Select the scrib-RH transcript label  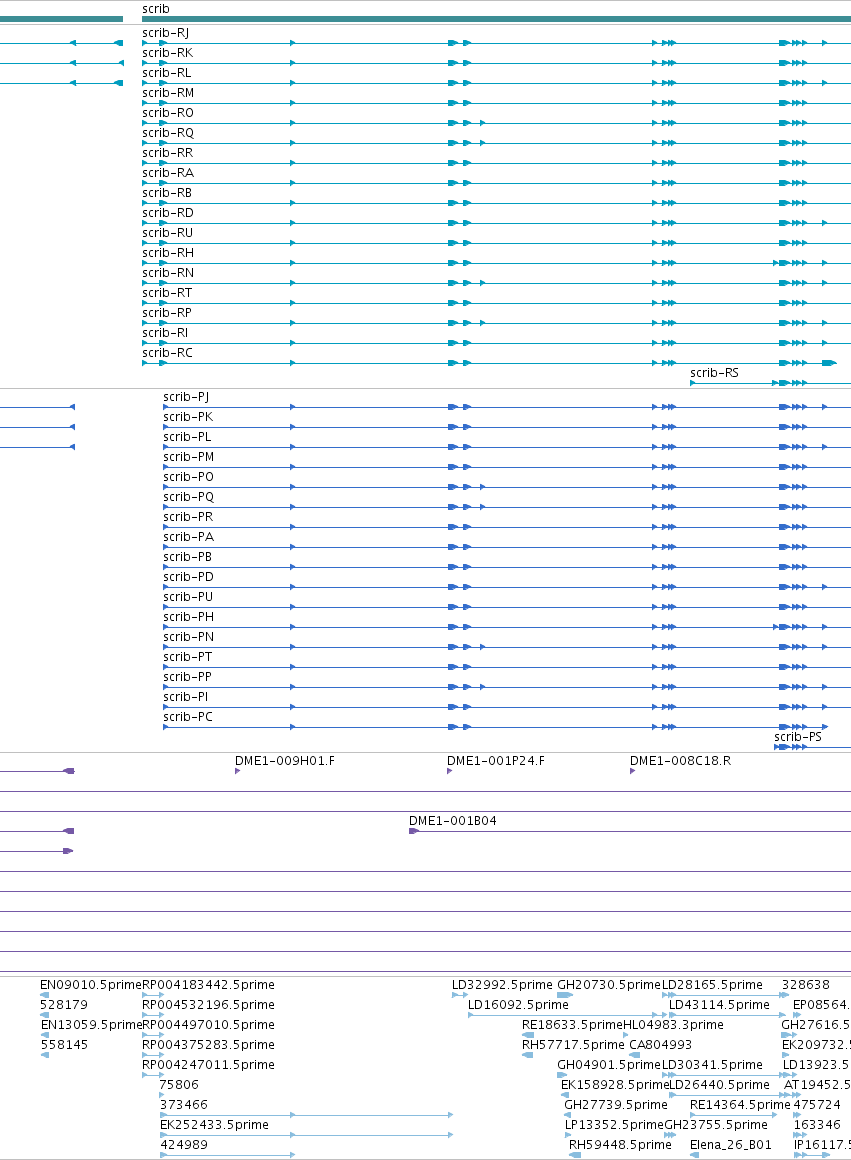[x=168, y=252]
